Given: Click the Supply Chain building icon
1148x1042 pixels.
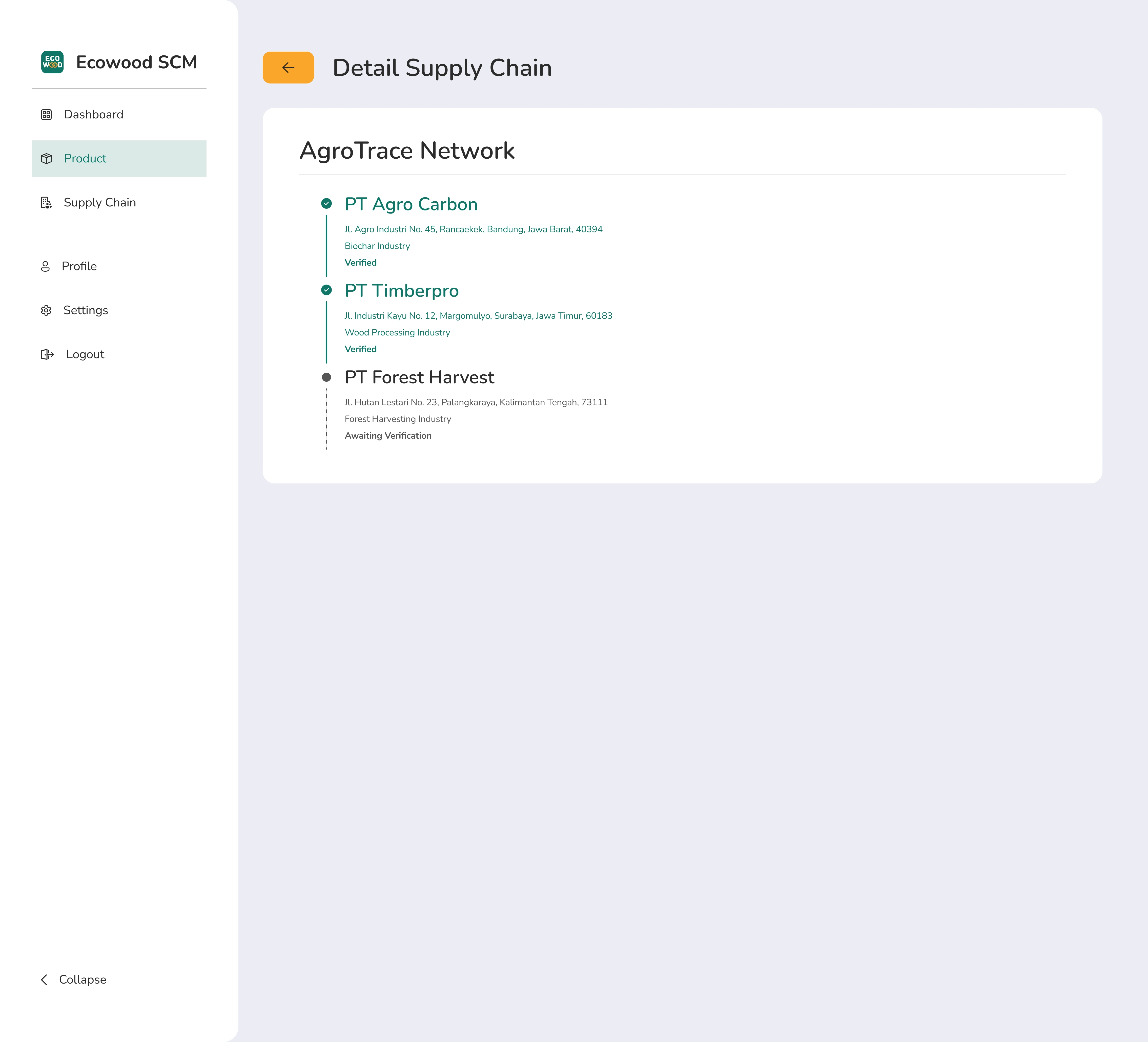Looking at the screenshot, I should [46, 203].
